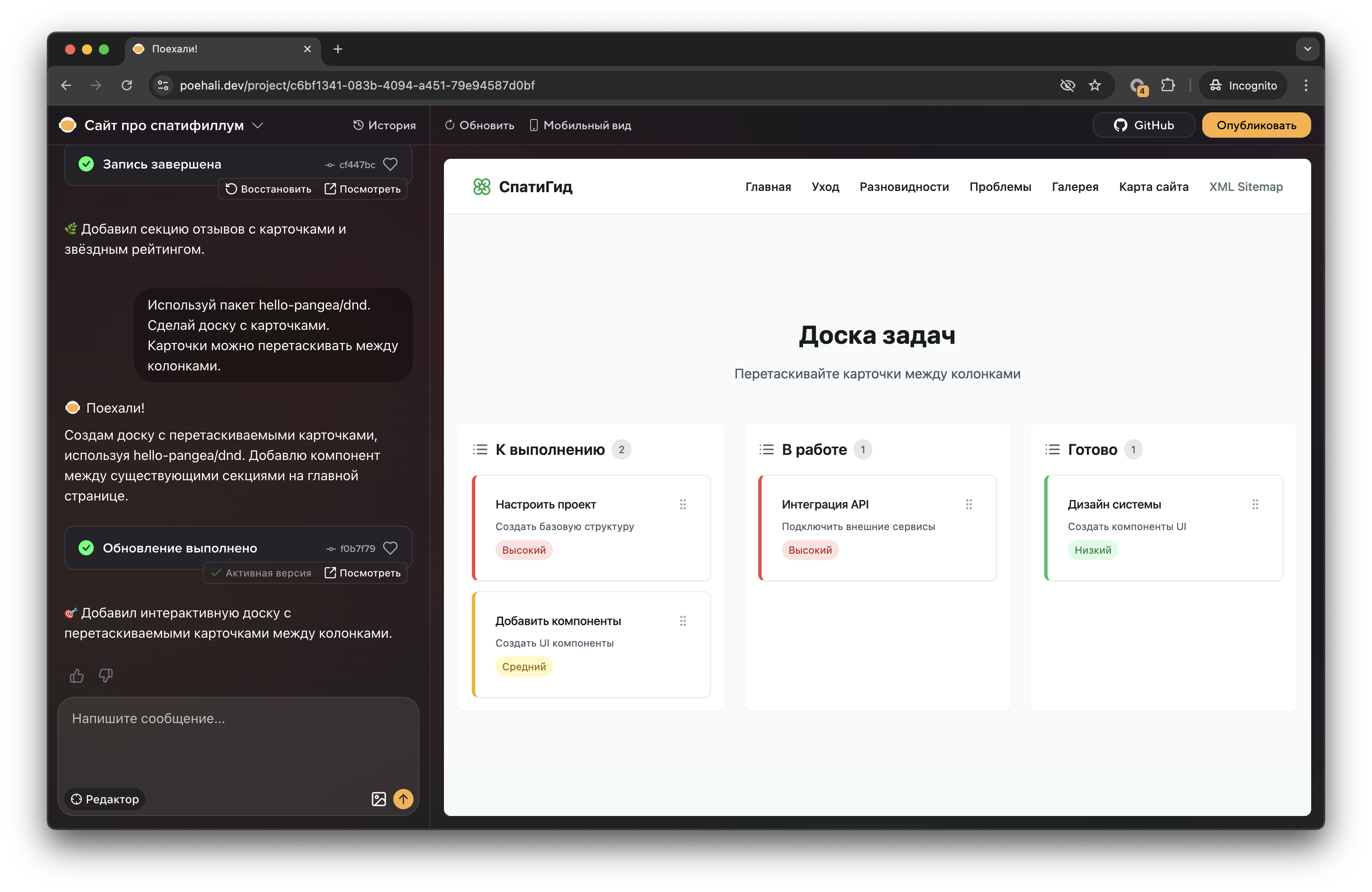Viewport: 1372px width, 892px height.
Task: Favorite version cf447bc with the heart
Action: 390,164
